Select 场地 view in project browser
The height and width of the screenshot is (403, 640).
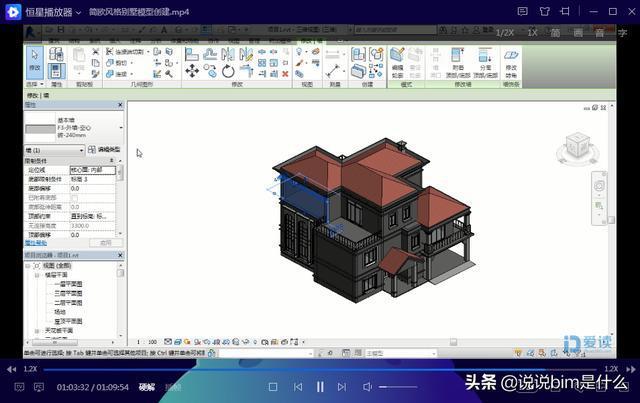pos(60,311)
